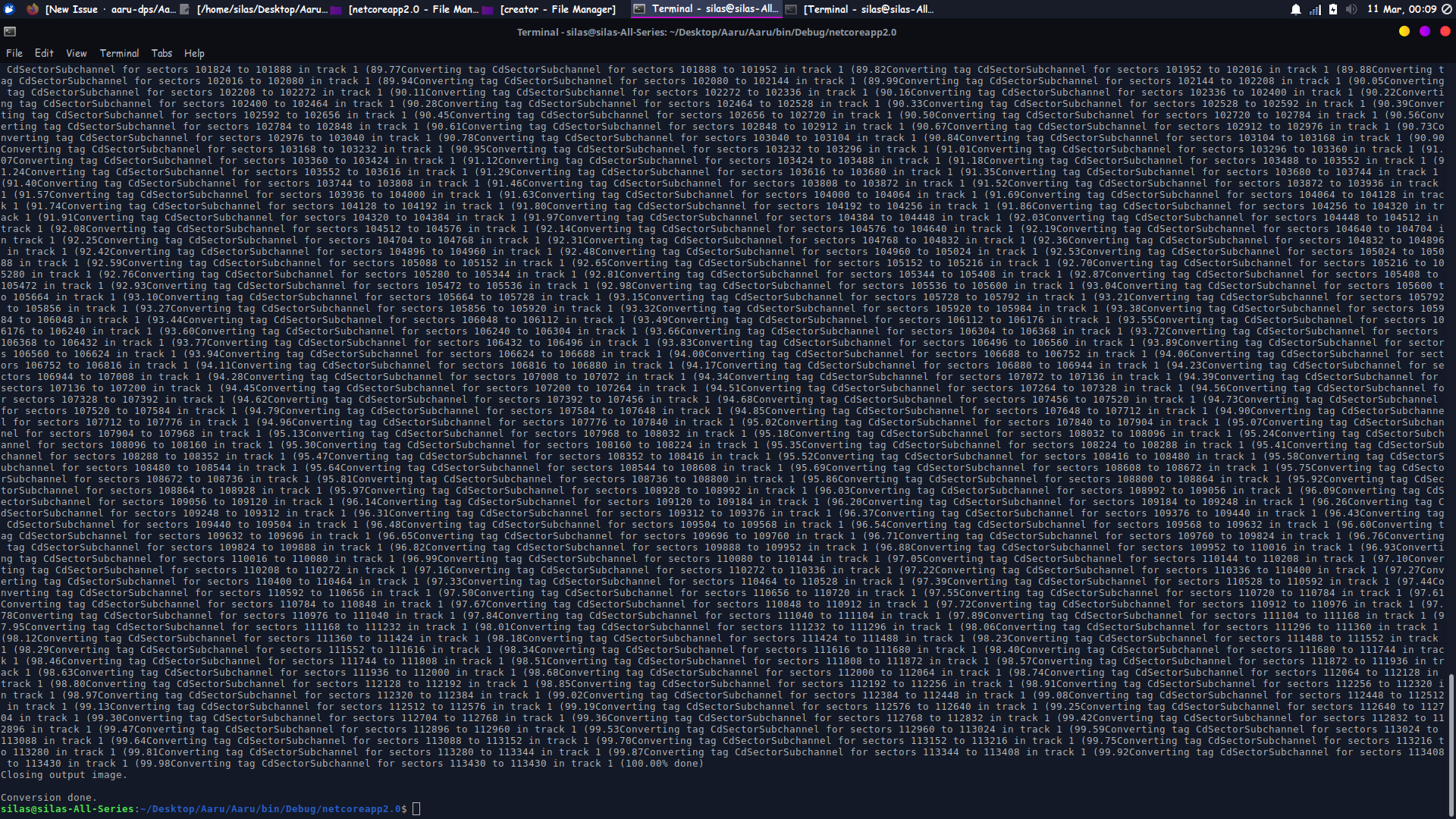
Task: Open the Tabs menu
Action: pyautogui.click(x=162, y=53)
